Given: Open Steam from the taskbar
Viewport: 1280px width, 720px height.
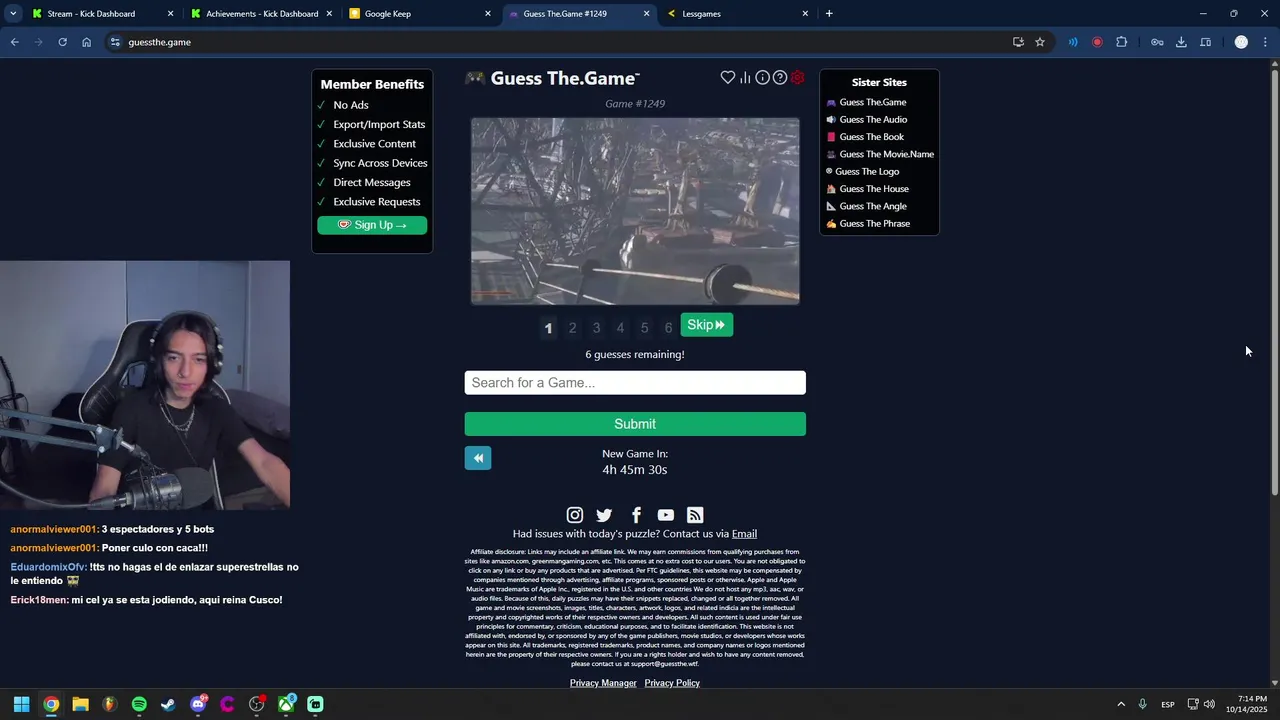Looking at the screenshot, I should coord(168,704).
